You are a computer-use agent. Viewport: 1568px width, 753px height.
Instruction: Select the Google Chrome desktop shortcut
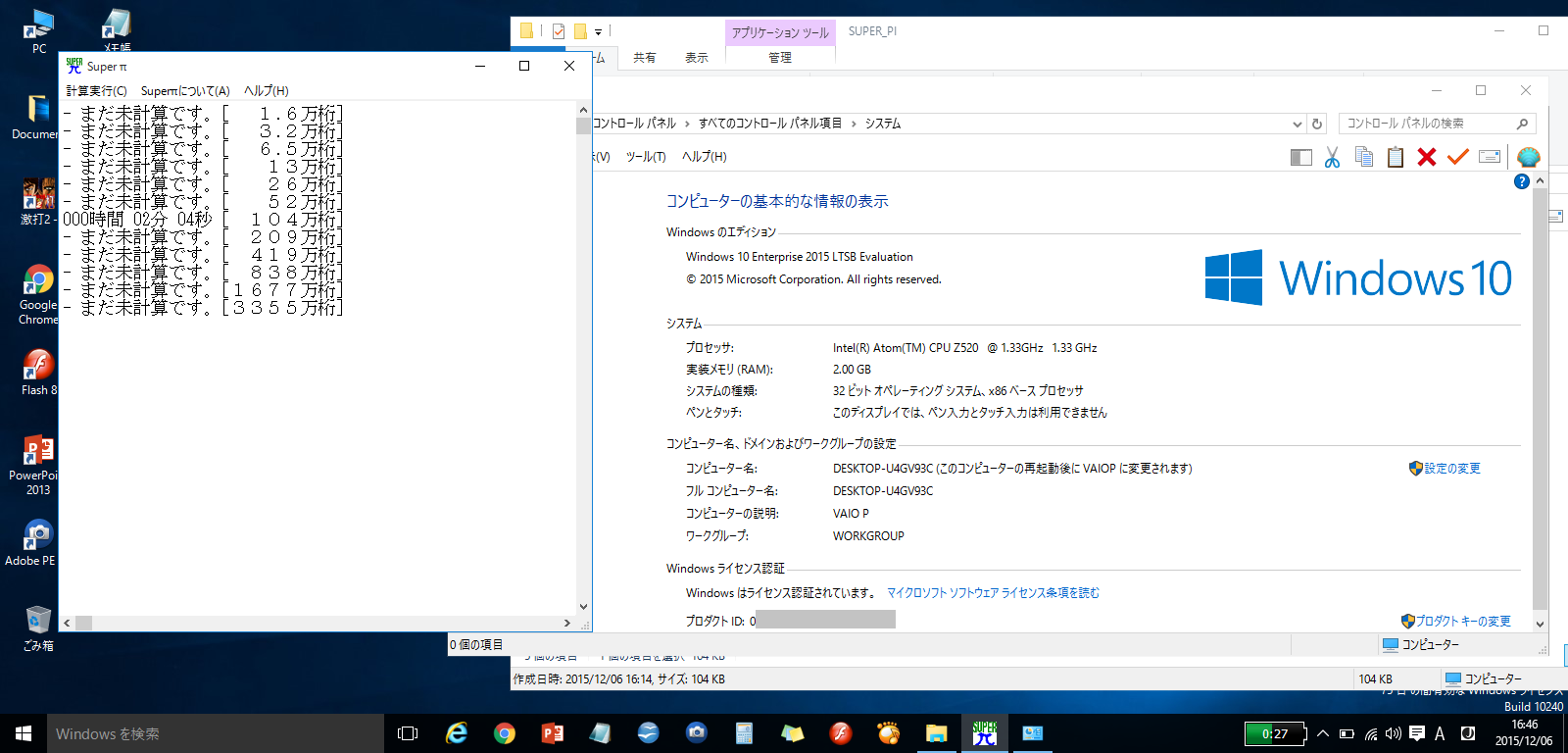click(x=38, y=294)
